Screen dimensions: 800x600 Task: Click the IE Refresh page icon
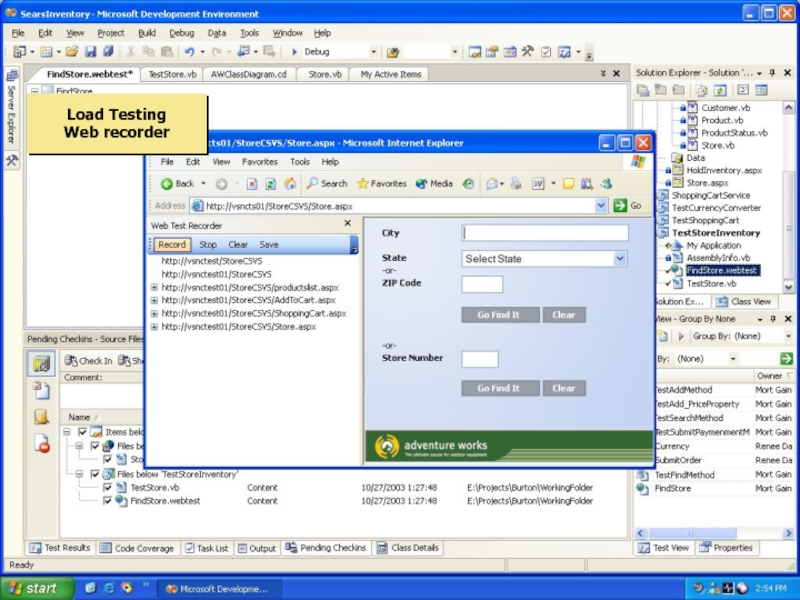[x=270, y=184]
